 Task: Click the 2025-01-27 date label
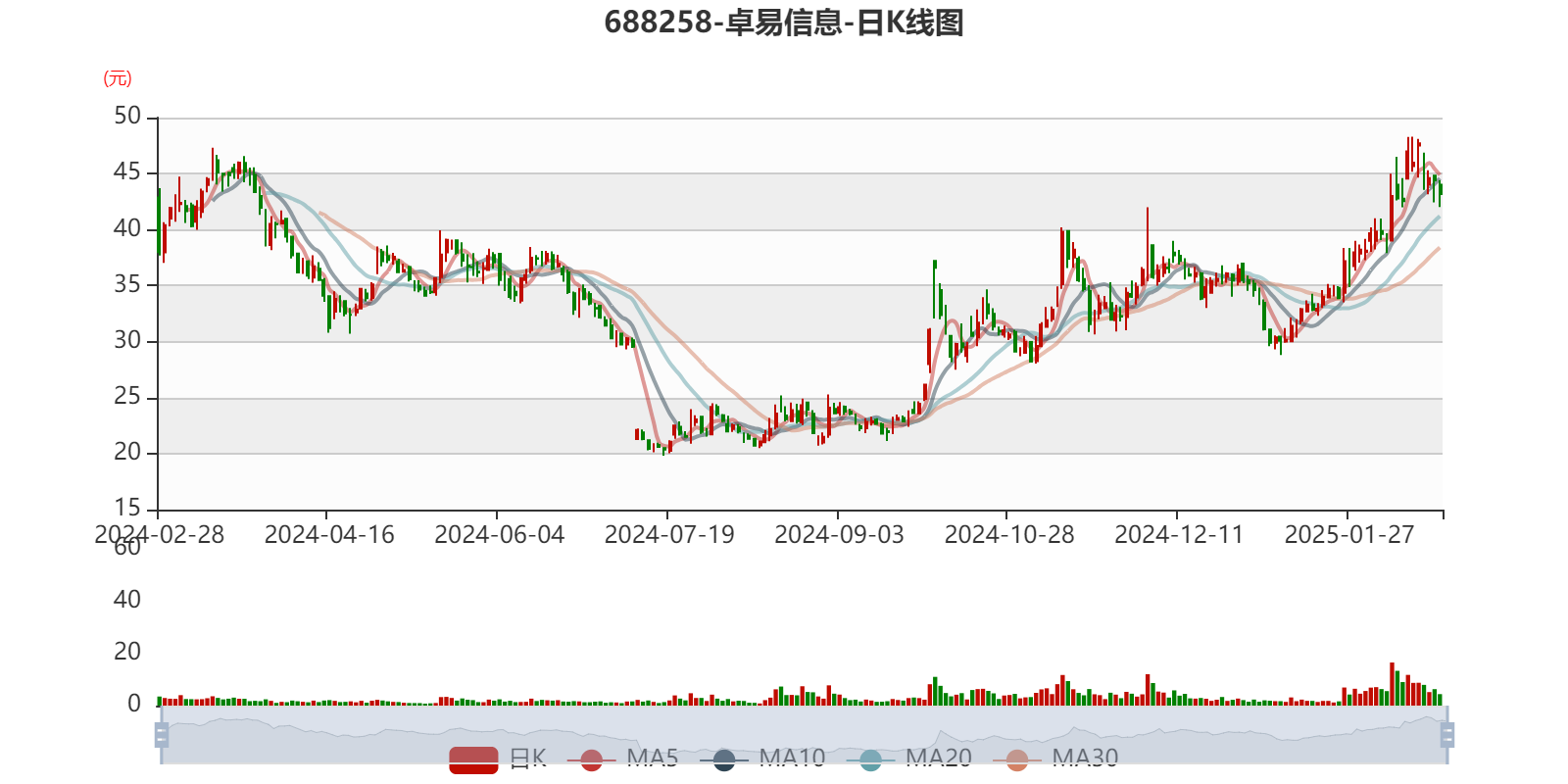[1349, 535]
